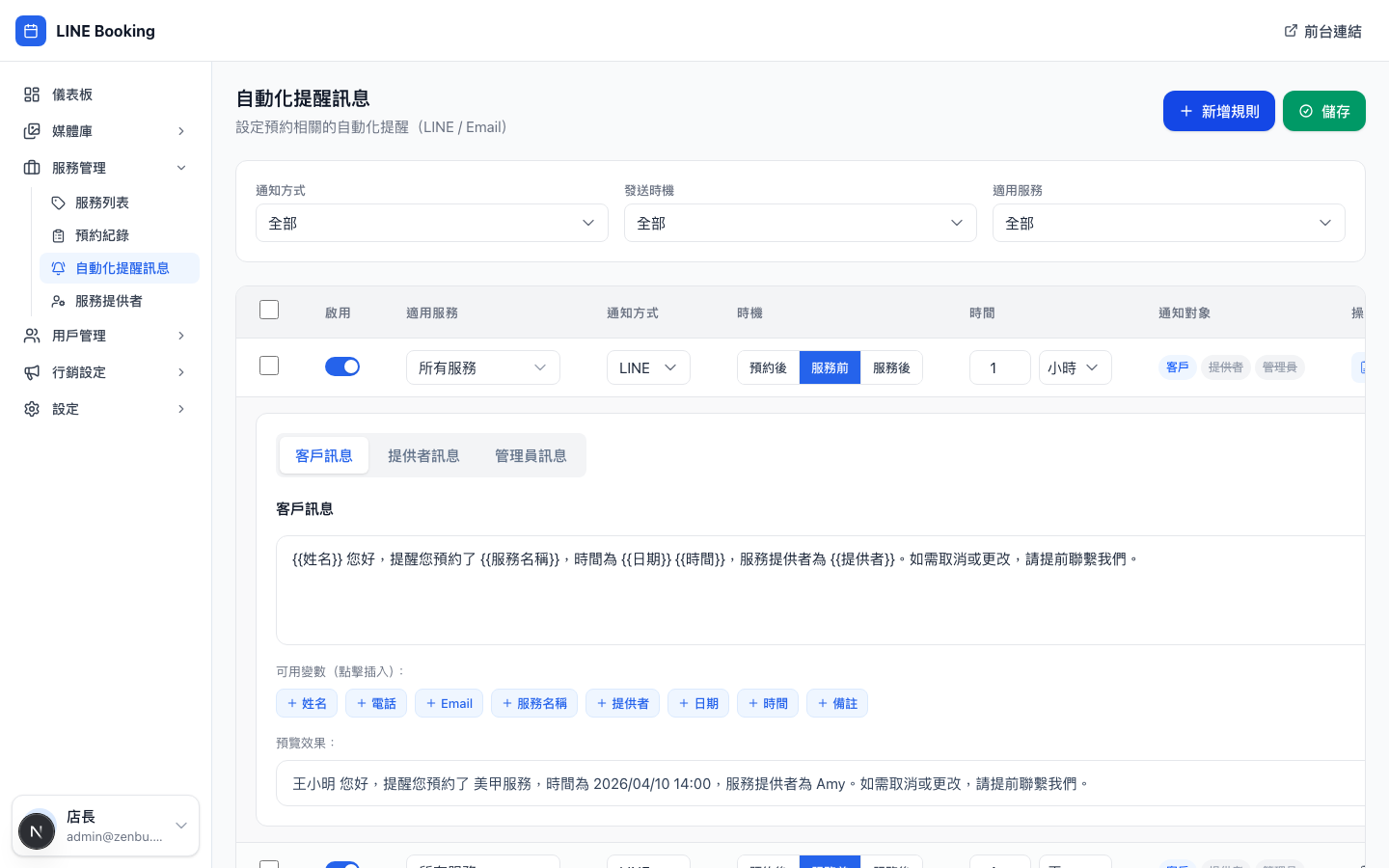The image size is (1389, 868).
Task: Click the LINE Booking calendar logo
Action: click(x=31, y=31)
